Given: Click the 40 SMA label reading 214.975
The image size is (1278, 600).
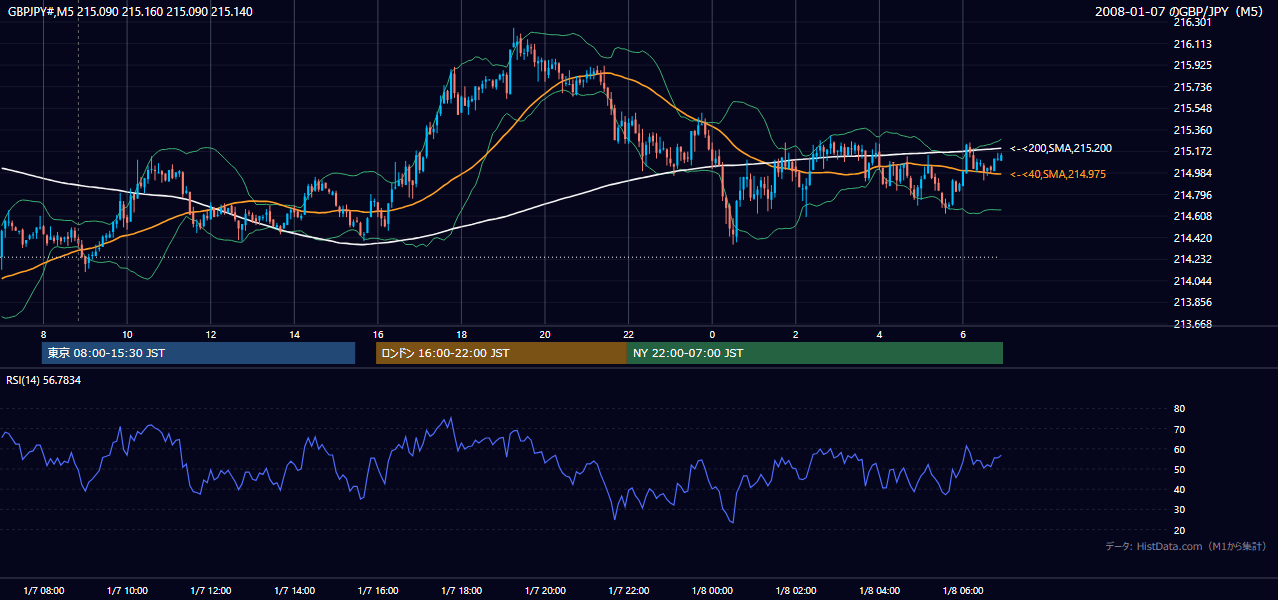Looking at the screenshot, I should (1058, 174).
